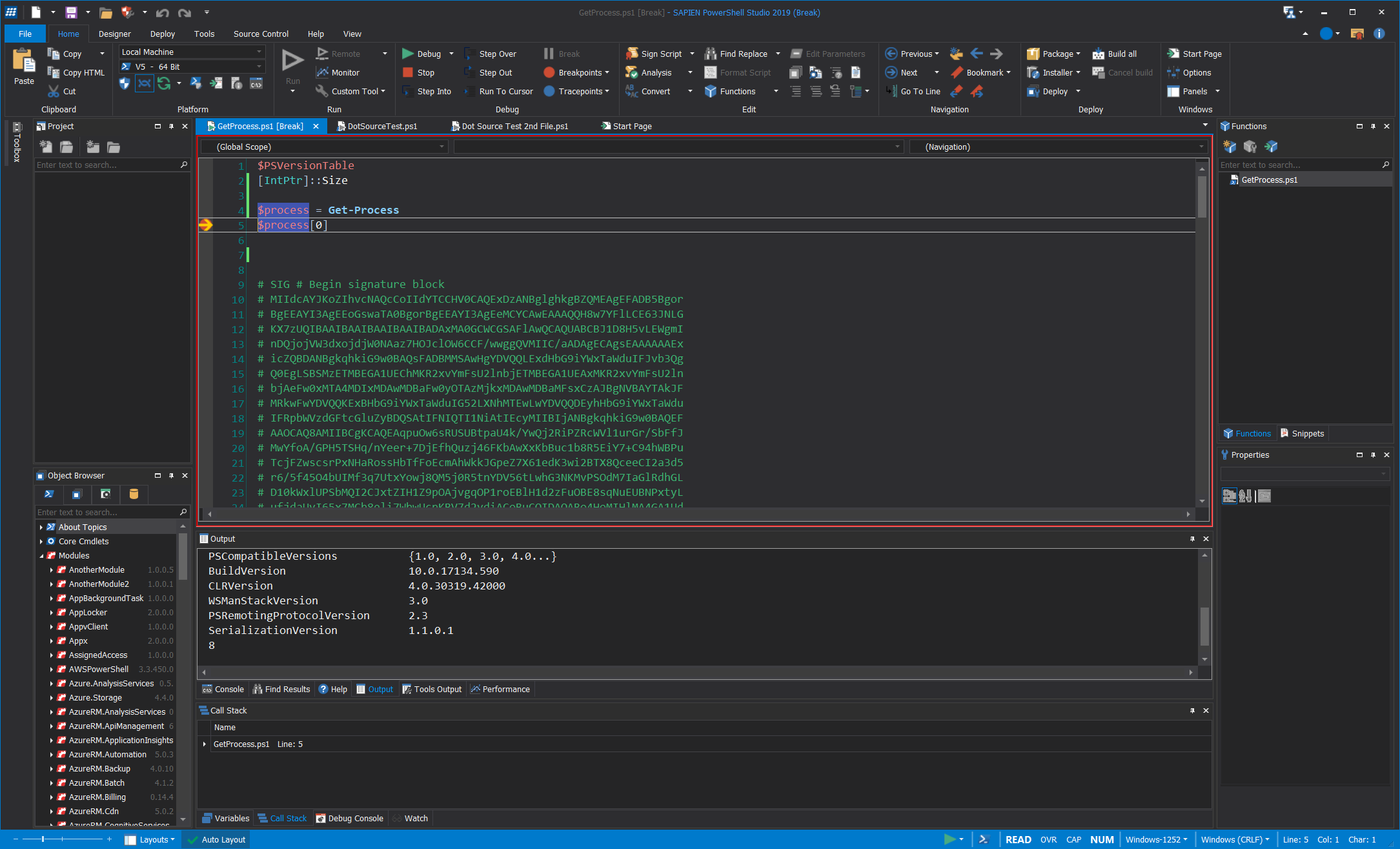Click the save icon in the quick access toolbar

pyautogui.click(x=71, y=12)
